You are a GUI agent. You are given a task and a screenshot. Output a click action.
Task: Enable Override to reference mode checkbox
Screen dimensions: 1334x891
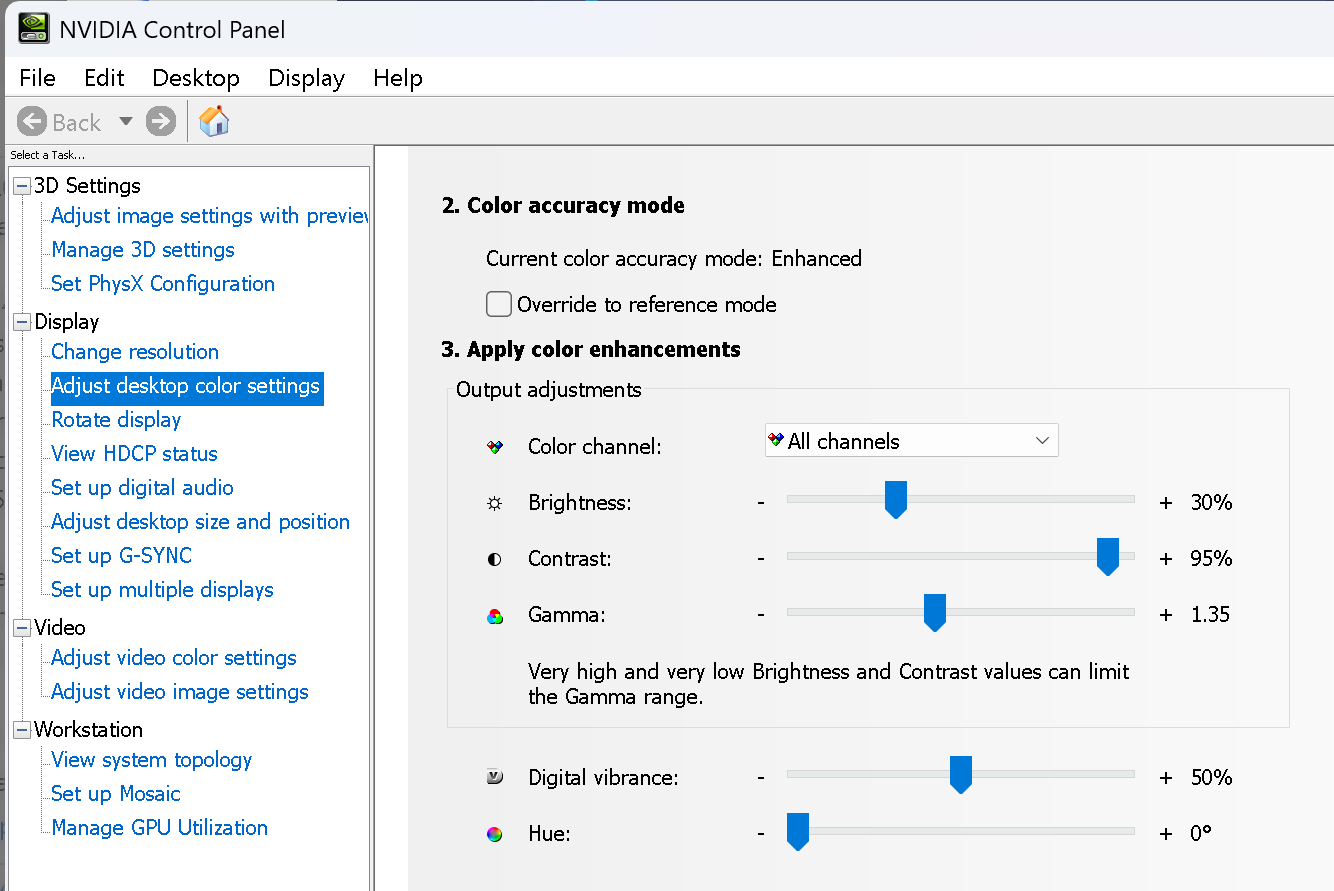[x=498, y=304]
